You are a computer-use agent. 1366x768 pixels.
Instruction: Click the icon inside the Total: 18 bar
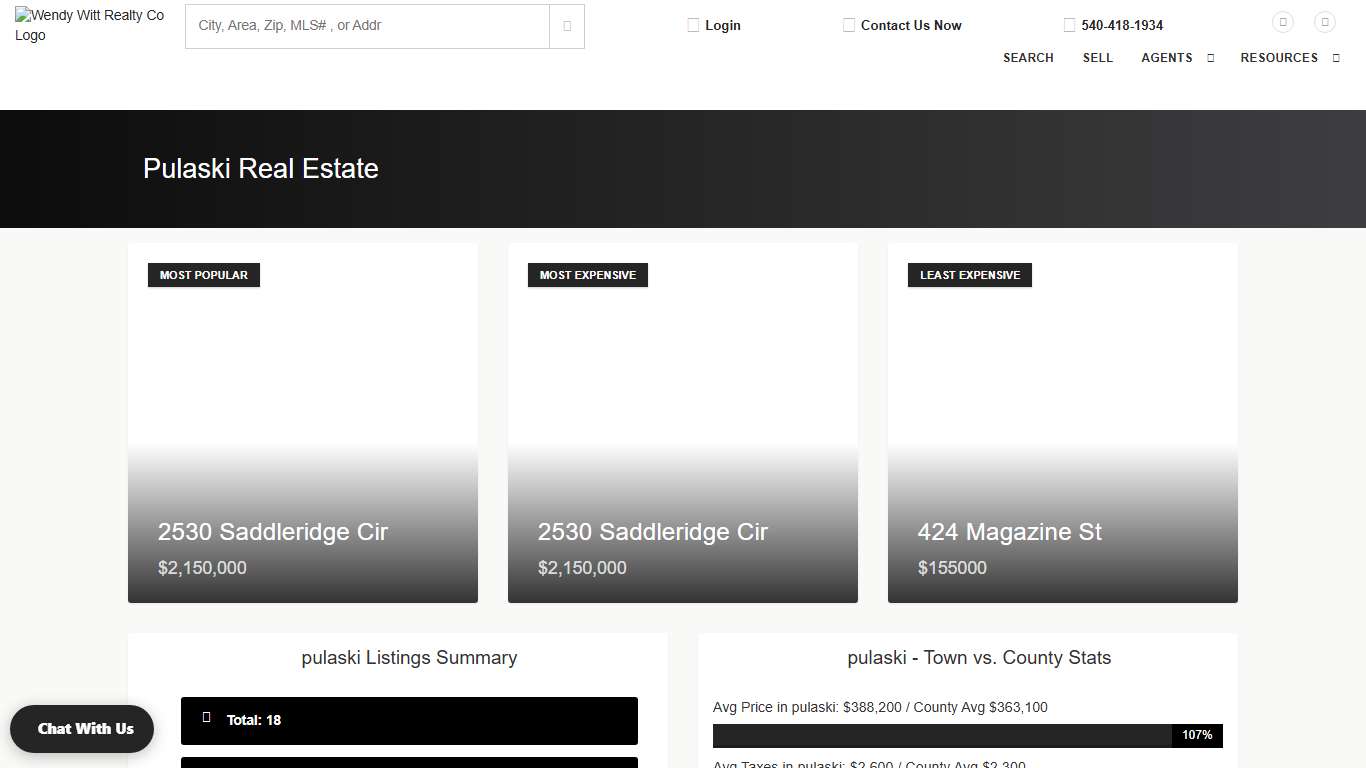[x=207, y=718]
